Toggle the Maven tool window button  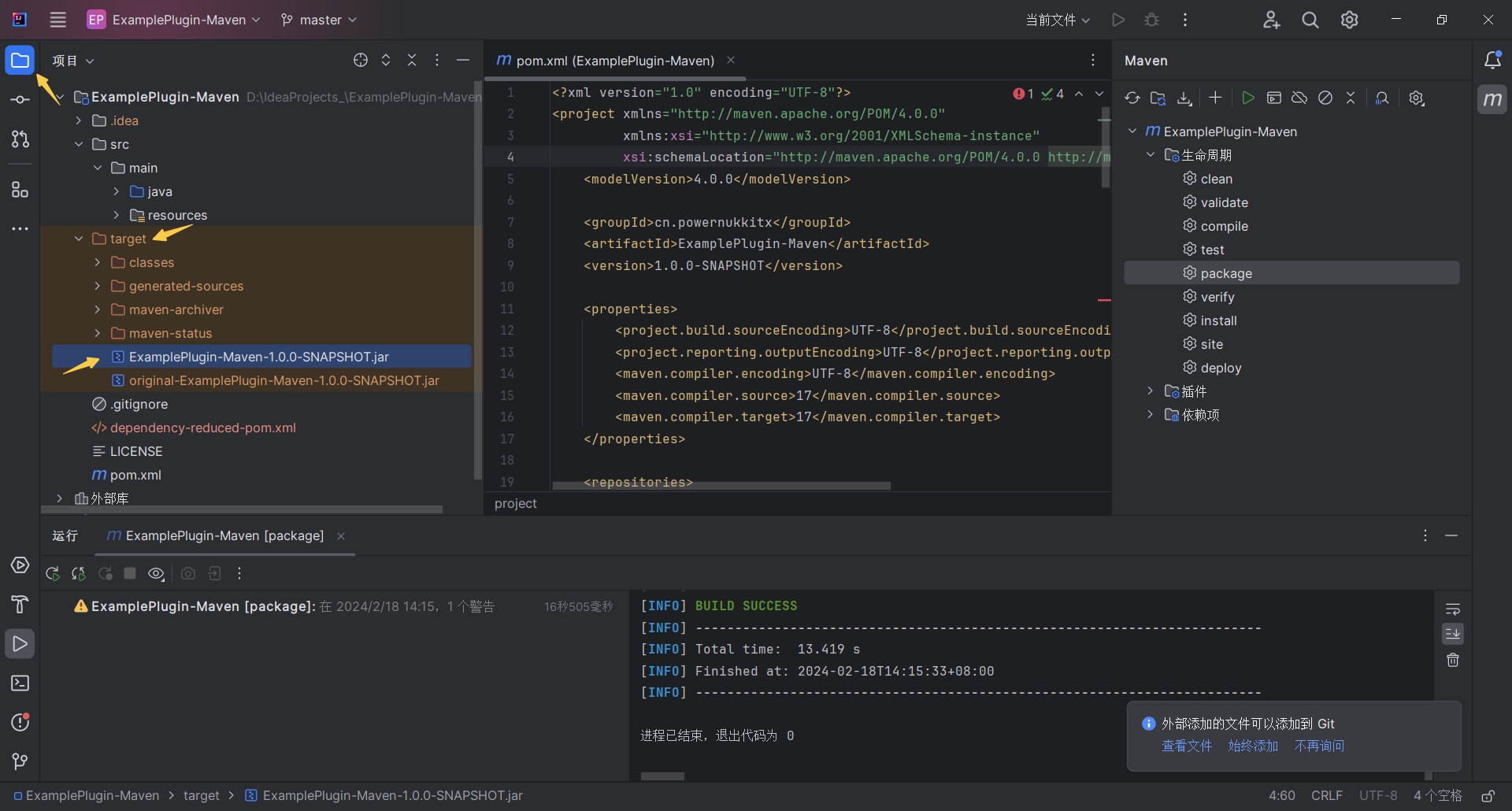click(x=1492, y=99)
